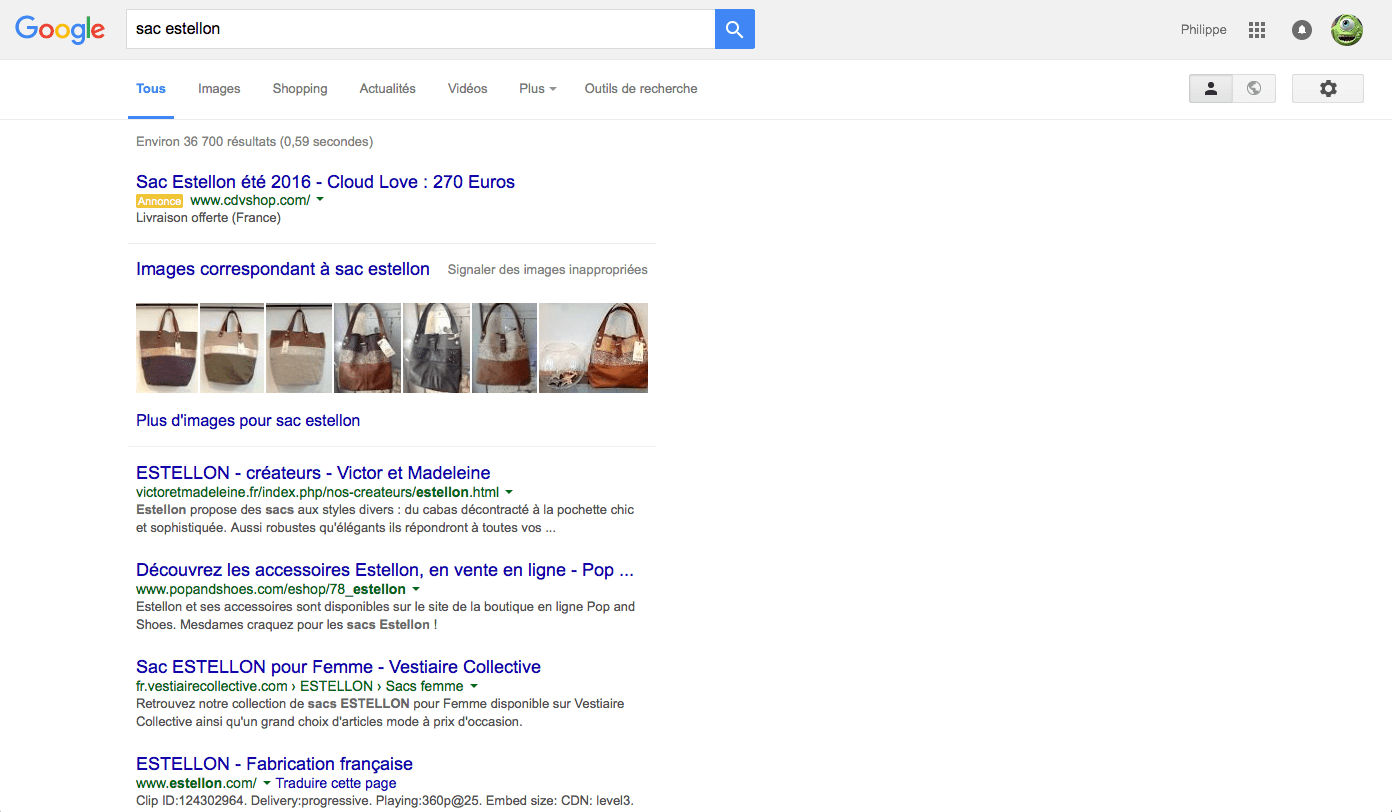The width and height of the screenshot is (1392, 812).
Task: Click the Annonce label badge
Action: click(160, 201)
